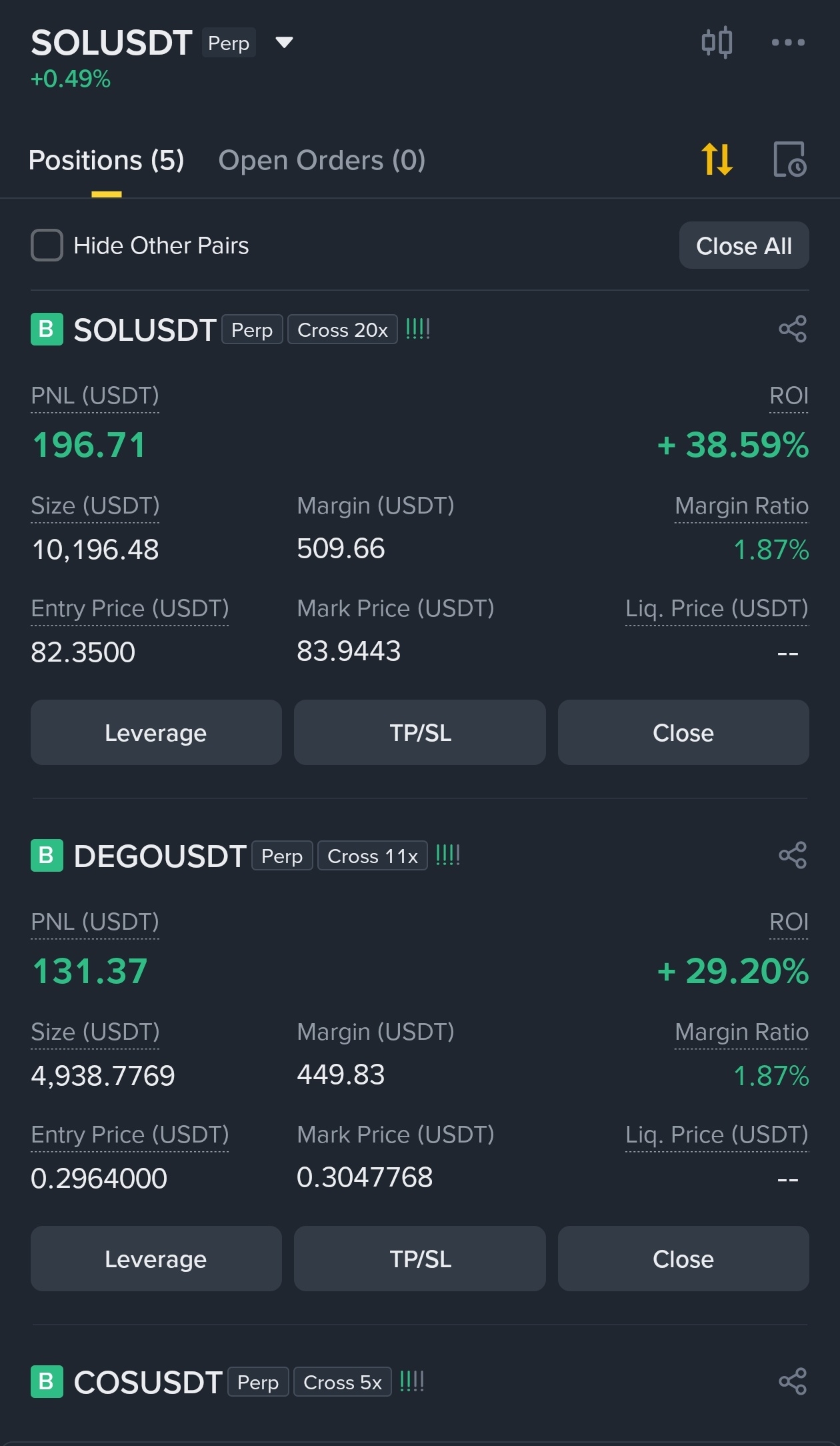Image resolution: width=840 pixels, height=1446 pixels.
Task: Open the candlestick chart icon
Action: (x=717, y=43)
